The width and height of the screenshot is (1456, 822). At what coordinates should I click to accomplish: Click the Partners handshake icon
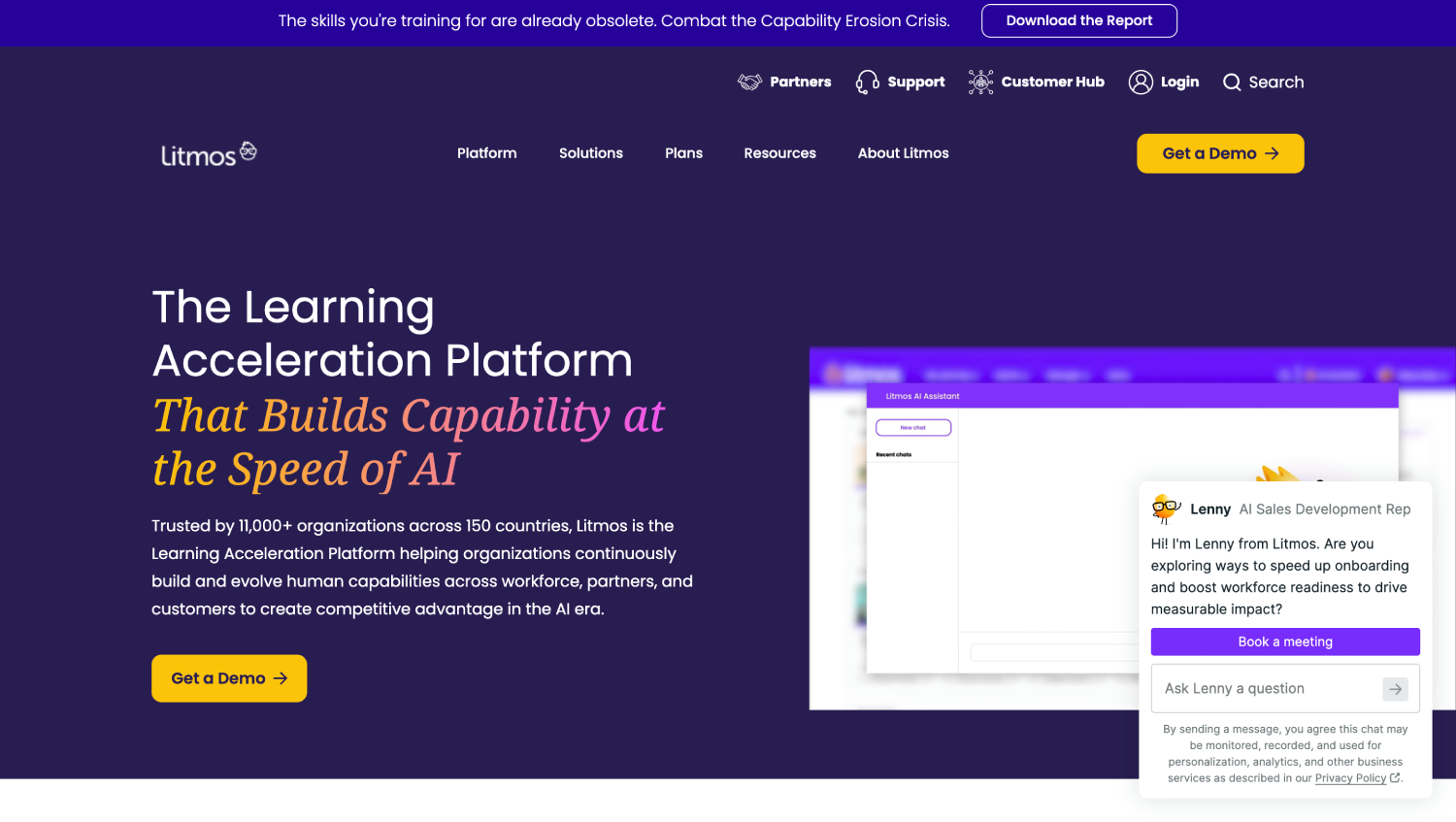click(749, 82)
